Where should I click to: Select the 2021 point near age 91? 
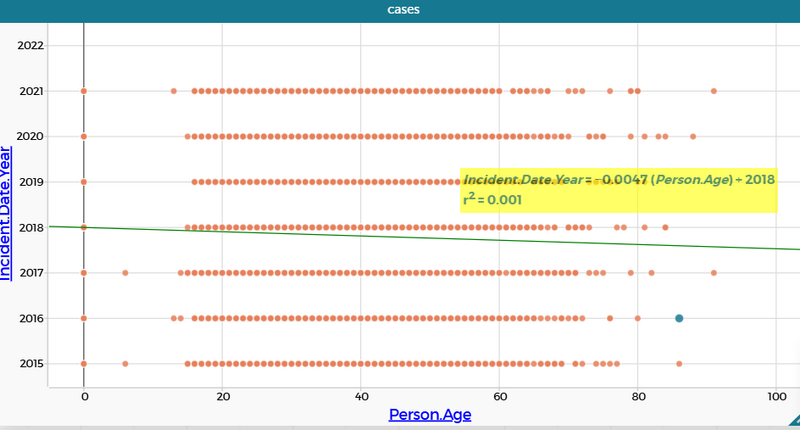[714, 91]
